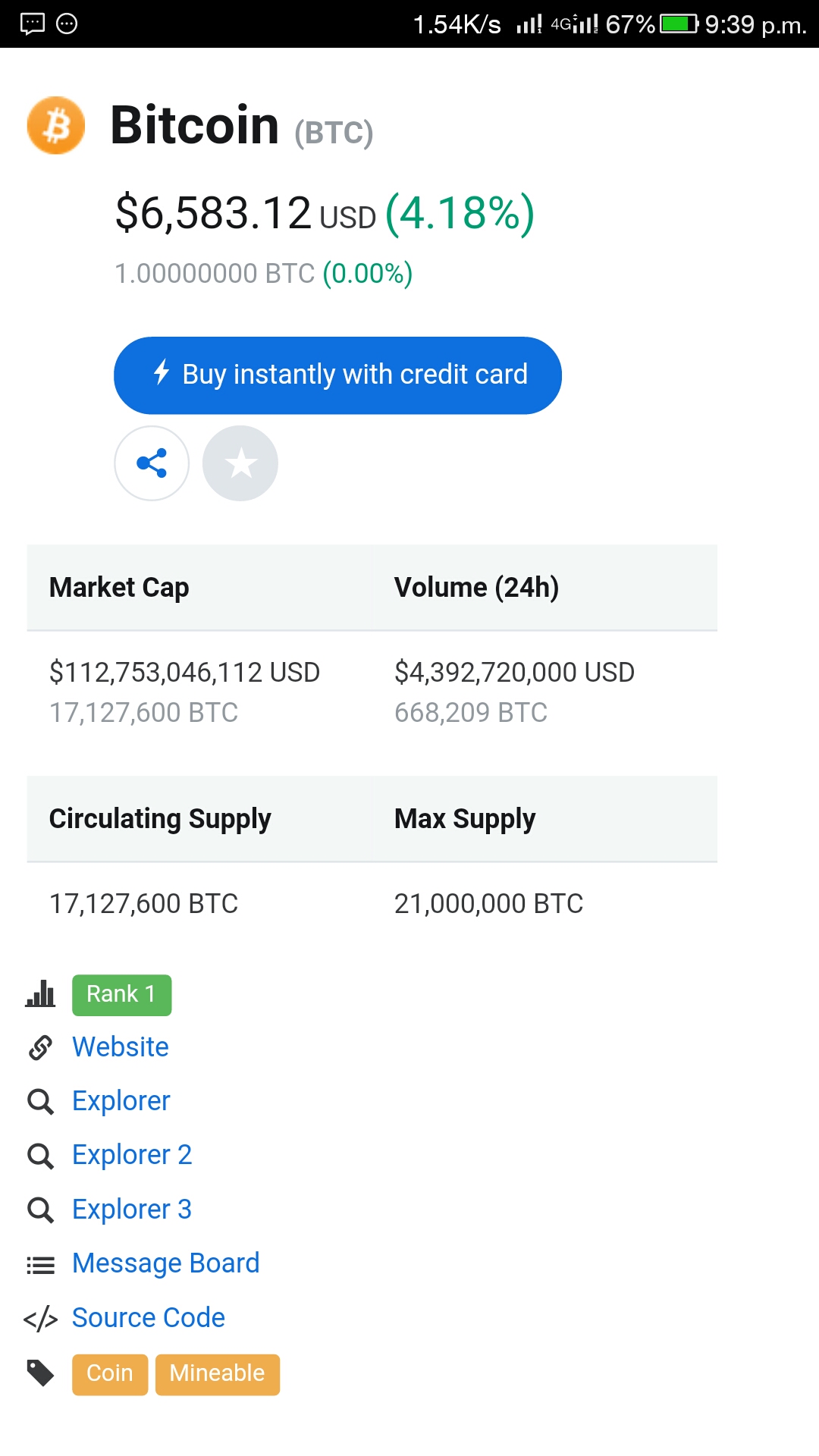The image size is (819, 1456).
Task: Tap the message notification icon in status bar
Action: tap(33, 24)
